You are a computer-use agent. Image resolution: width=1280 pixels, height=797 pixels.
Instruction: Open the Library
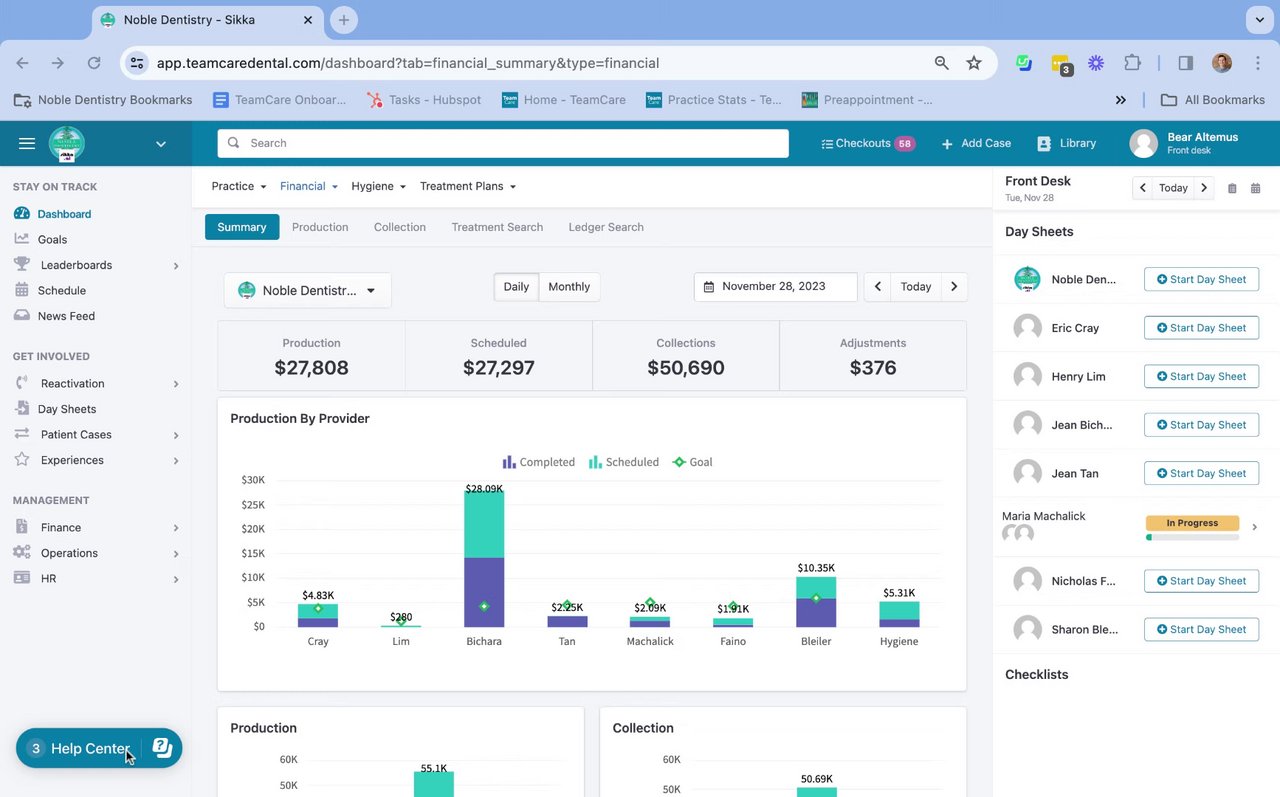[x=1066, y=143]
